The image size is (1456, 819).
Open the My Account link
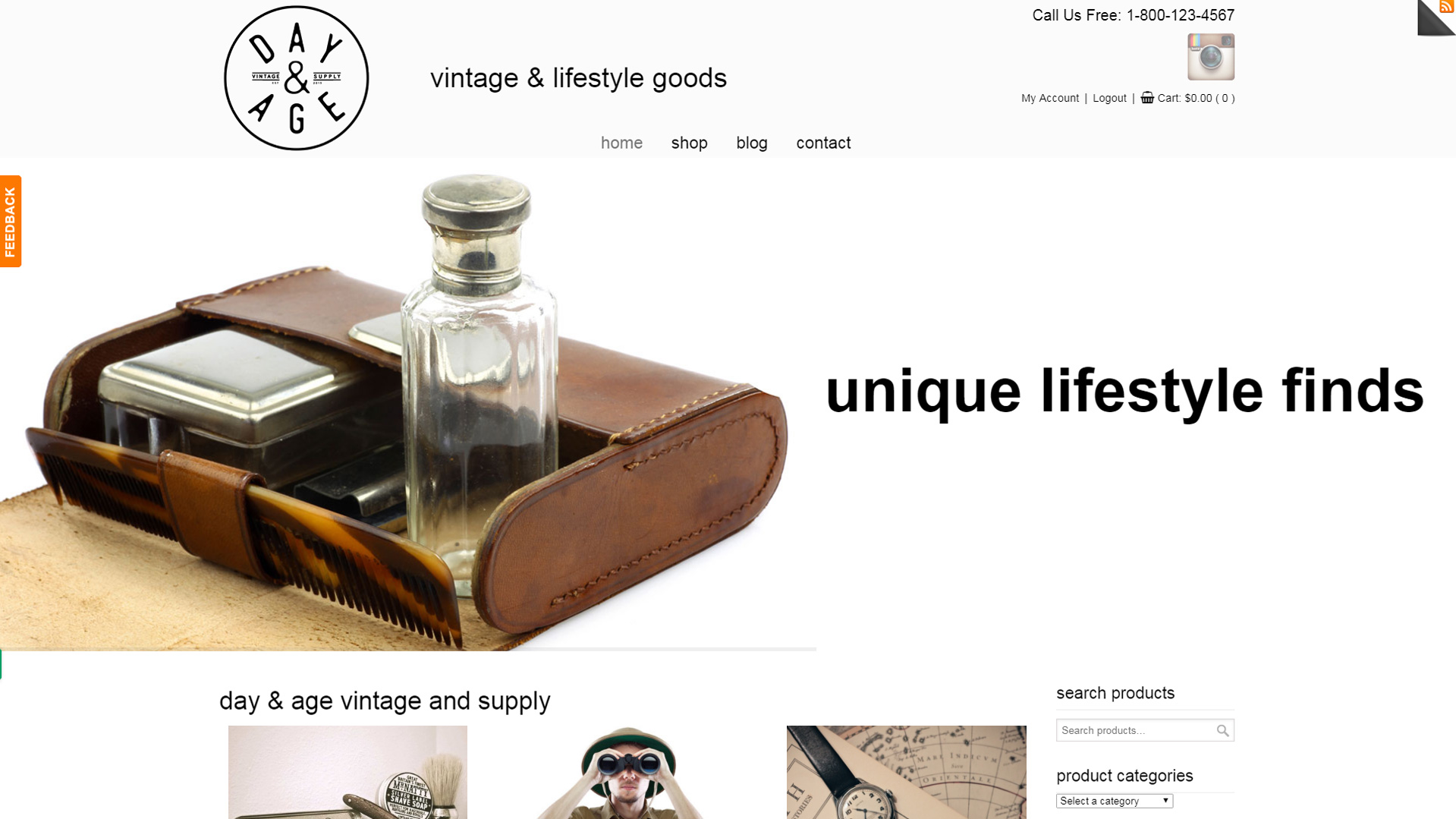coord(1049,98)
